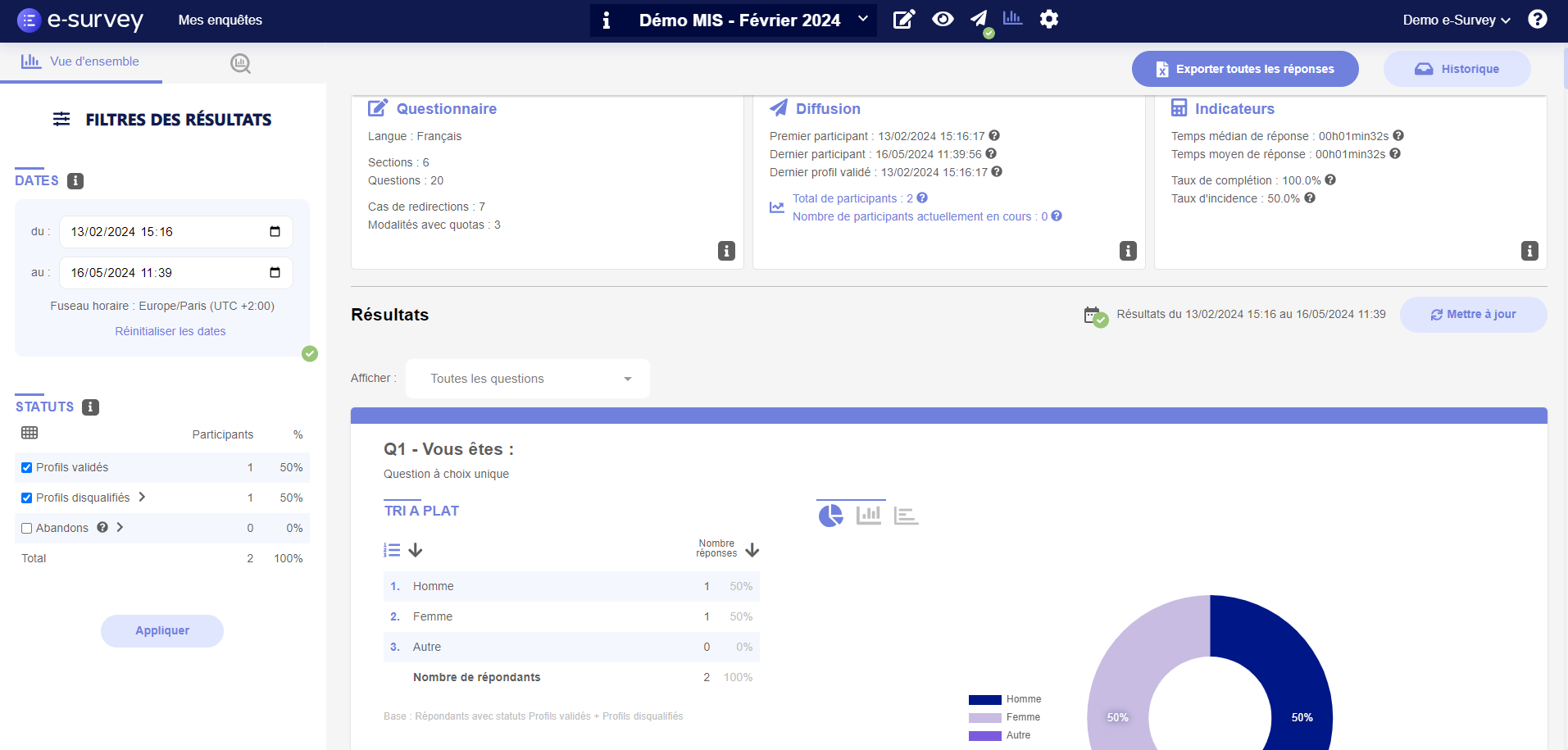This screenshot has width=1568, height=750.
Task: Click Exporter toutes les réponses button
Action: [1244, 69]
